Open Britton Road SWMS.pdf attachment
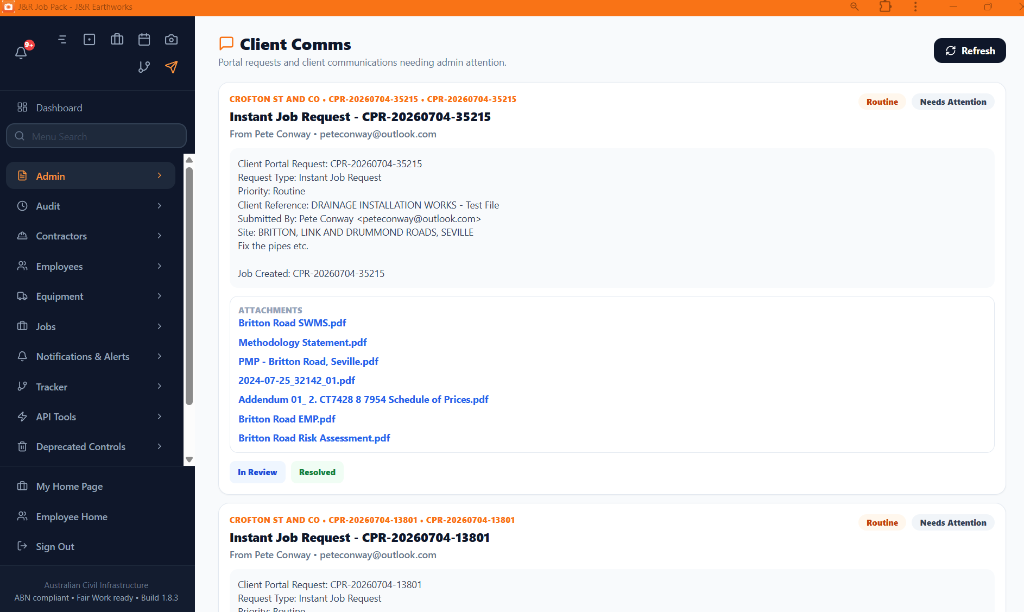1024x612 pixels. (x=292, y=323)
